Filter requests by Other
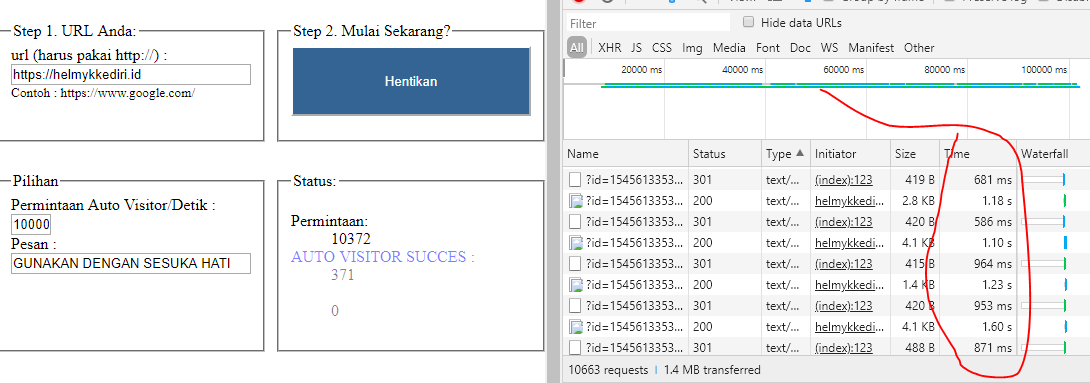This screenshot has width=1090, height=383. click(x=919, y=48)
